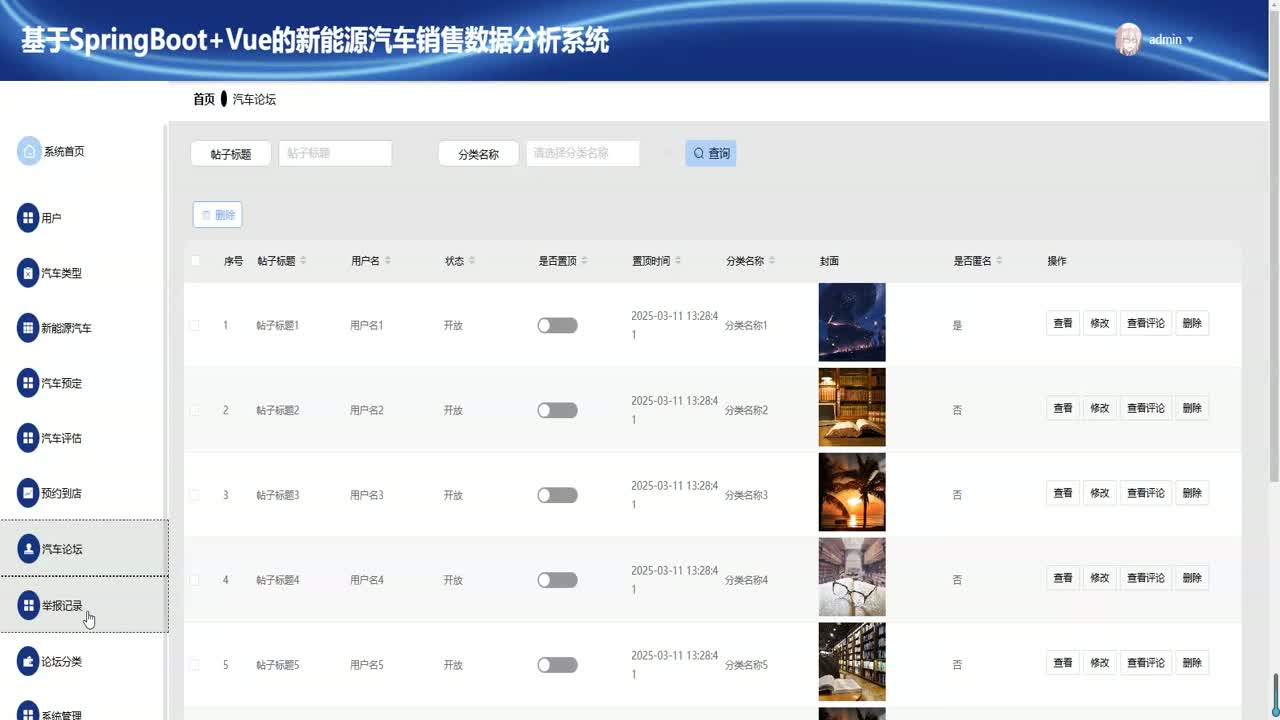Click the batch 删除 button above table
This screenshot has width=1280, height=720.
pyautogui.click(x=217, y=214)
